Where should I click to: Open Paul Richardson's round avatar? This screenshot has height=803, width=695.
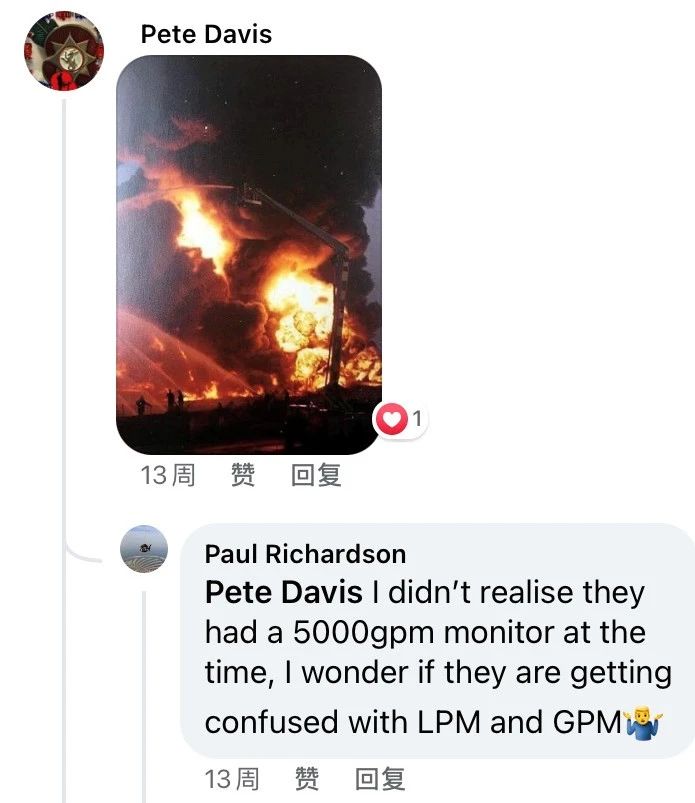point(144,549)
